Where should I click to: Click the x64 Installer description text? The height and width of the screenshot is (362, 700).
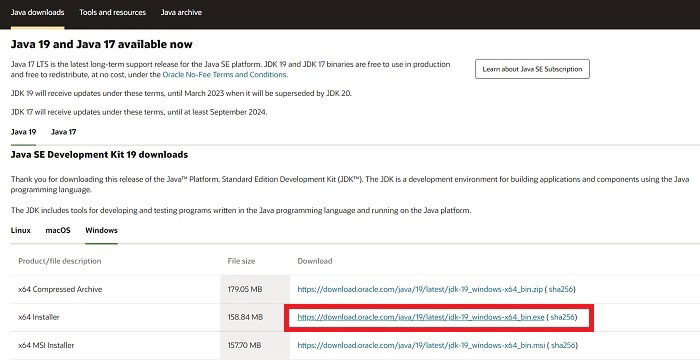click(39, 317)
